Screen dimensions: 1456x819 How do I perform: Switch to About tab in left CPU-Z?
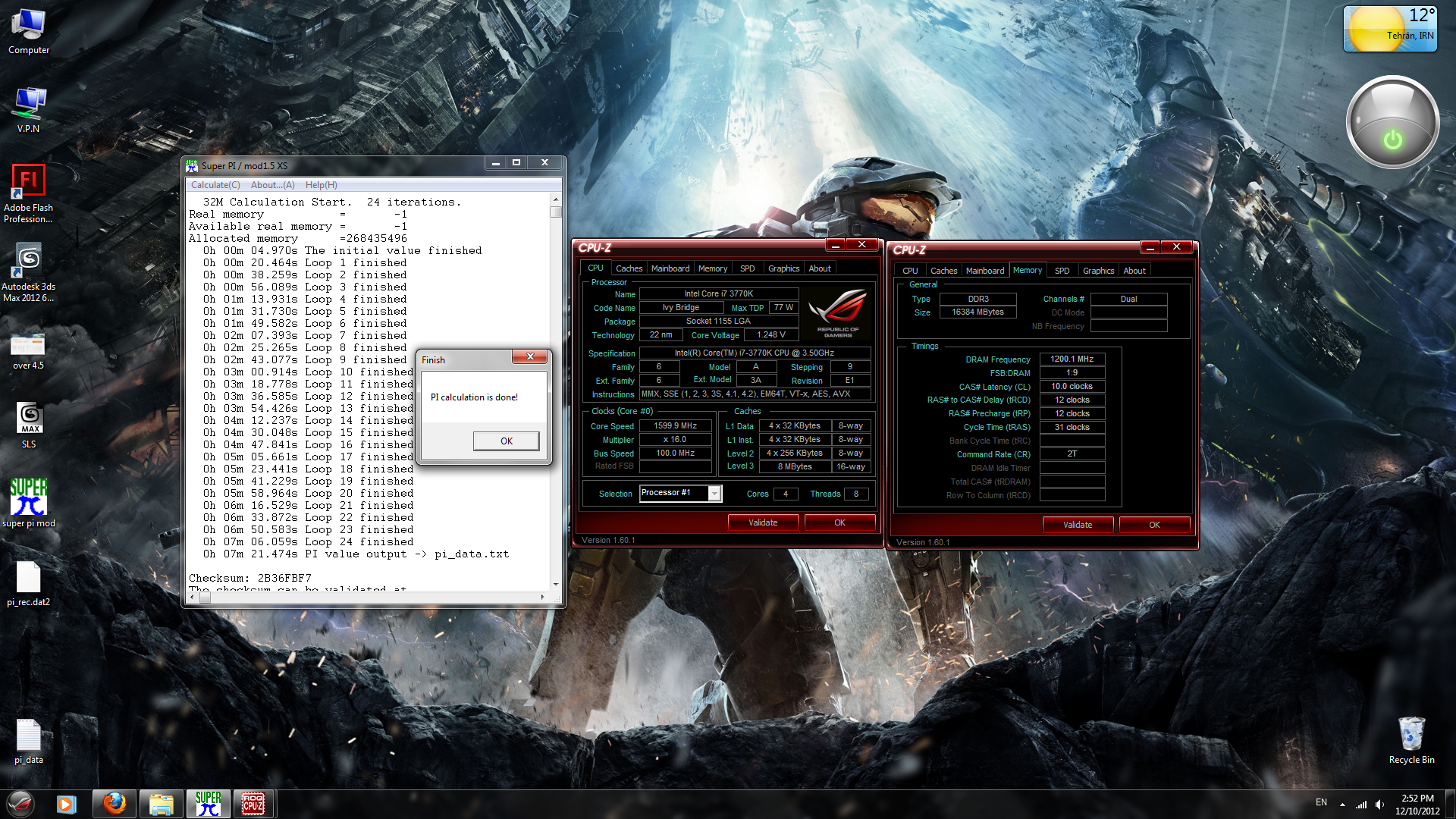click(x=820, y=268)
